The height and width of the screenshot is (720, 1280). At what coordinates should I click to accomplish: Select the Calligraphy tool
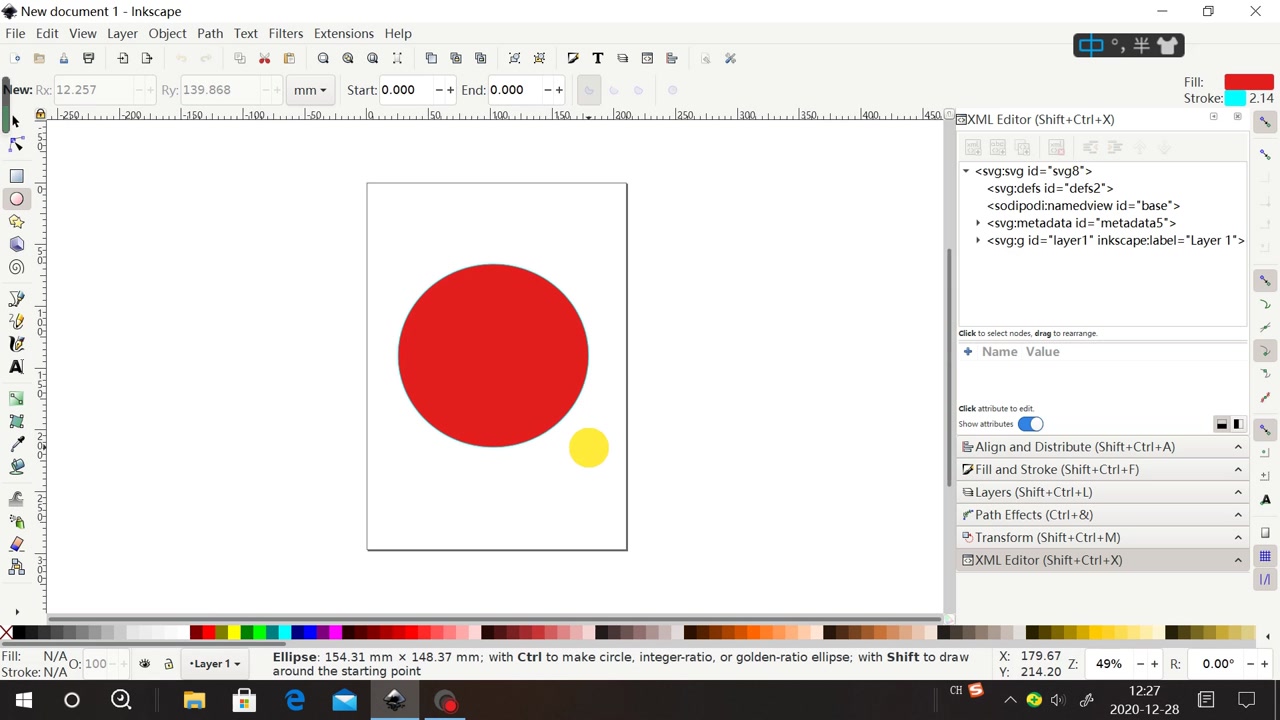[x=16, y=344]
